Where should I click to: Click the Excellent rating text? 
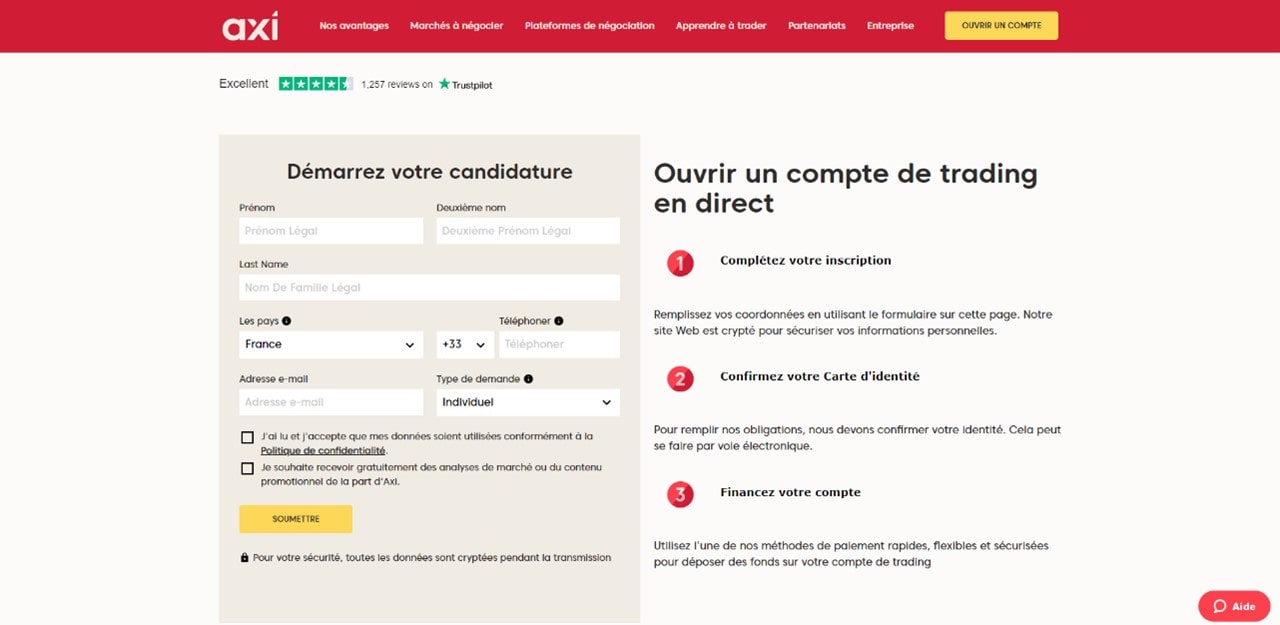[244, 84]
